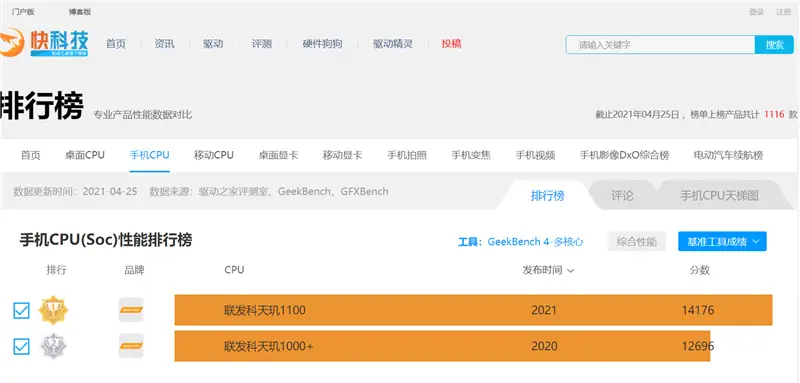Open the 硬件狗狗 navigation item
The image size is (800, 383).
coord(322,44)
